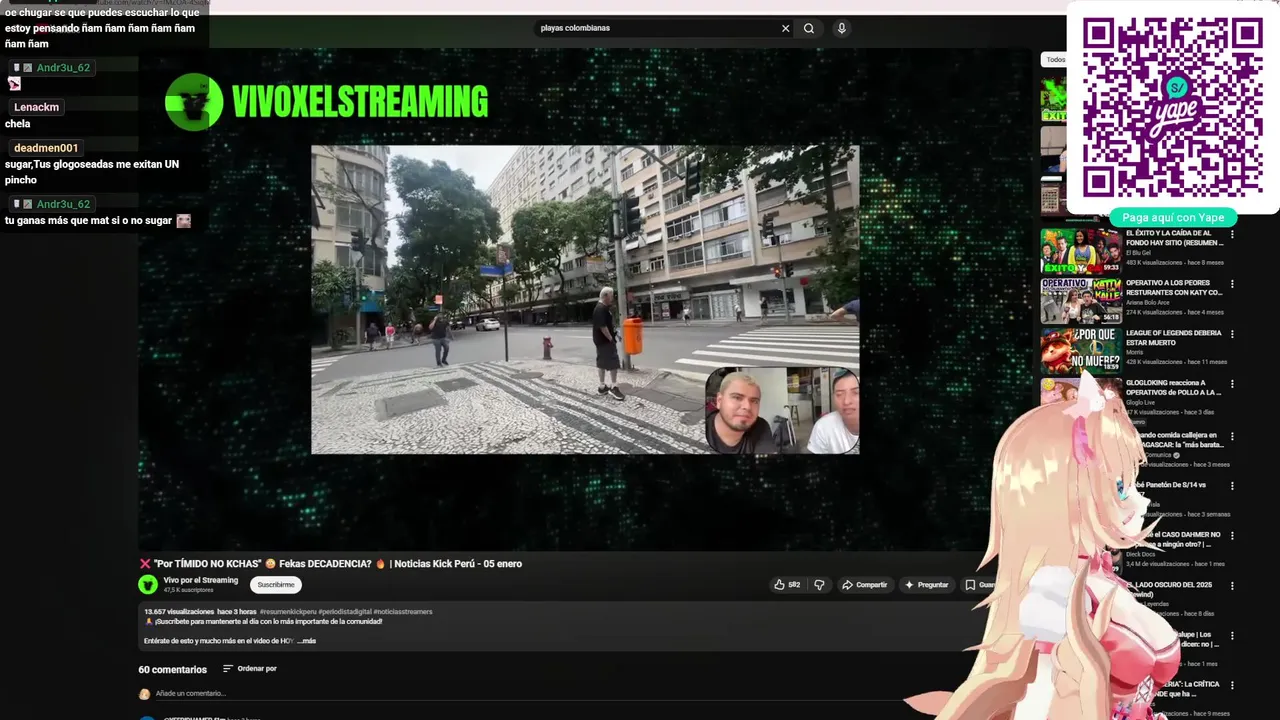Open title 'LEAGUE OF LEGENDS DEBERIA ESTAR MUERTO'
Image resolution: width=1280 pixels, height=720 pixels.
pyautogui.click(x=1173, y=338)
